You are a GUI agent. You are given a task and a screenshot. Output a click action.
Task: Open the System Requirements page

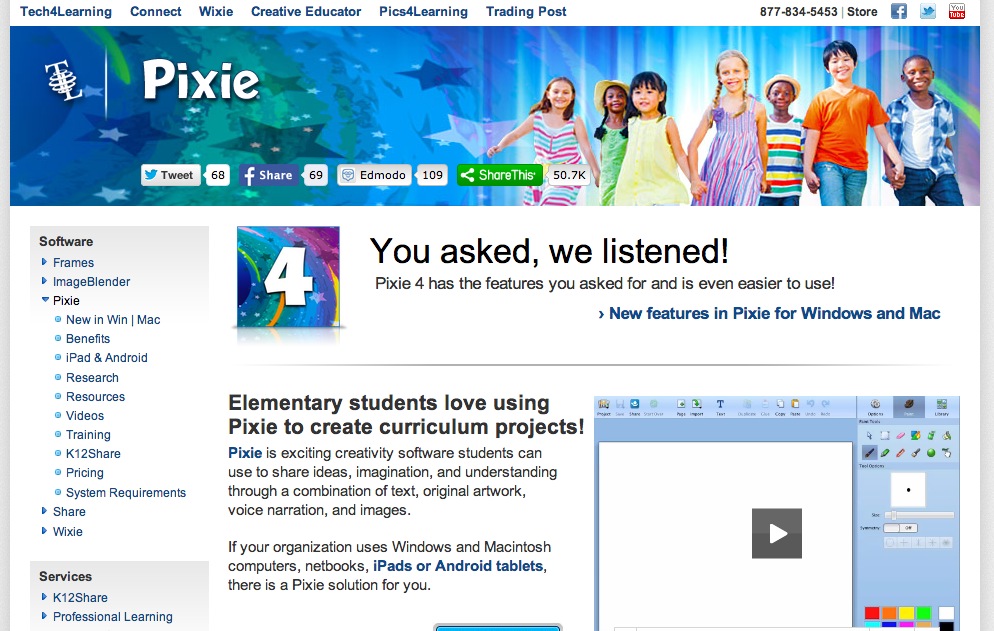pyautogui.click(x=126, y=492)
